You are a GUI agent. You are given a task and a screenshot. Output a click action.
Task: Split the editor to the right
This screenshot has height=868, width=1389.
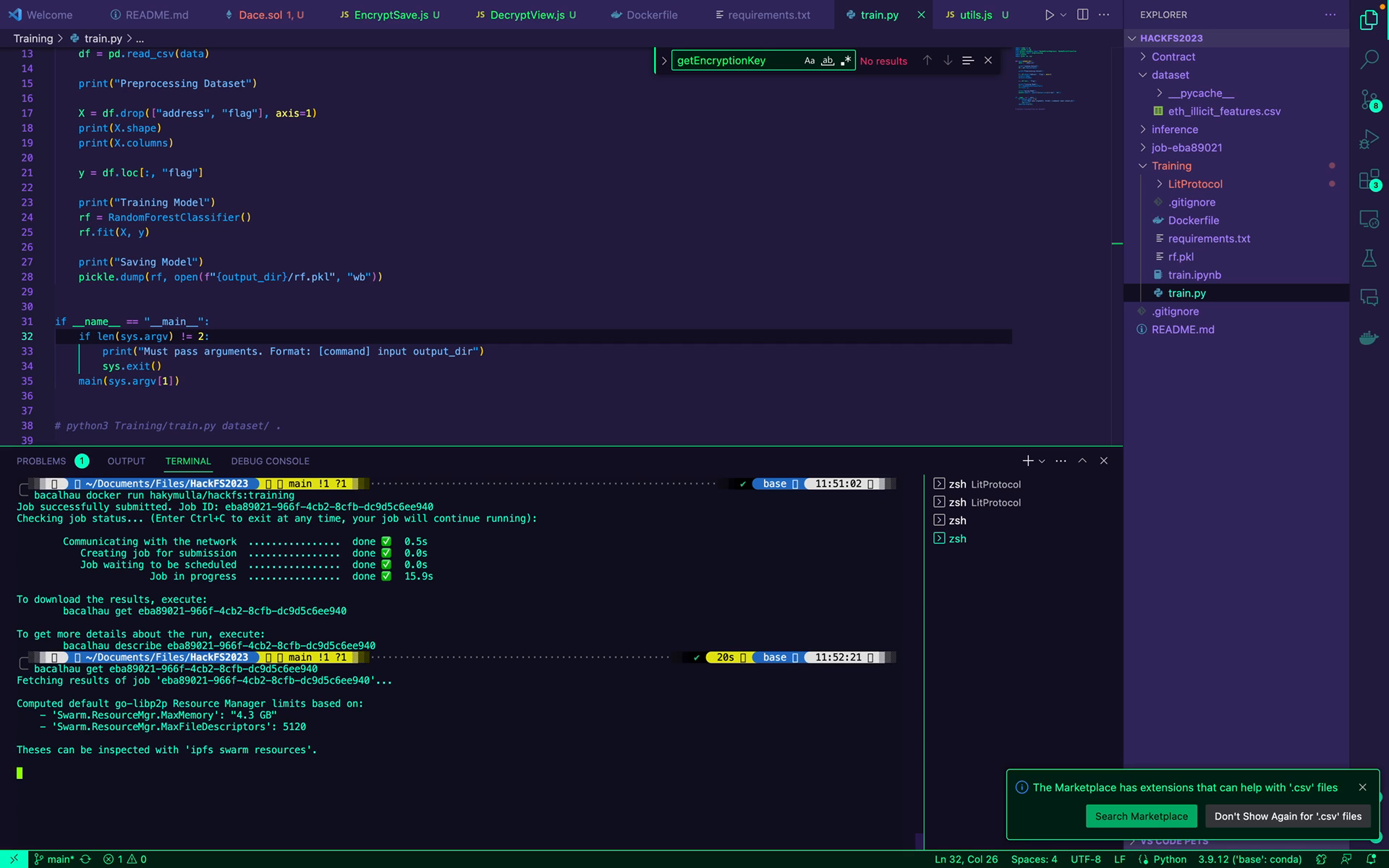[1082, 14]
